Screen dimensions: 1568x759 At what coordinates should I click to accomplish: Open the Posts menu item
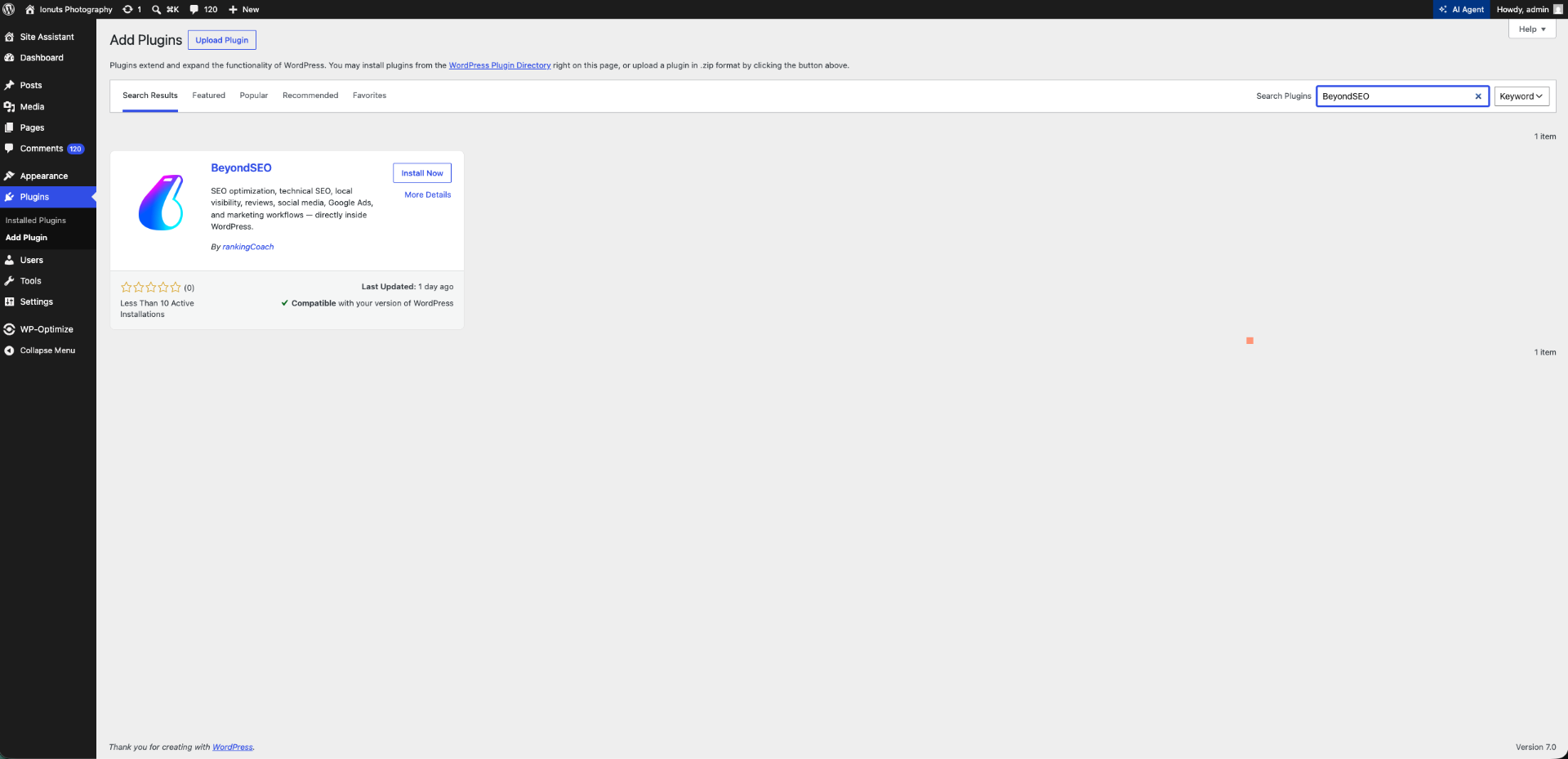[47, 85]
